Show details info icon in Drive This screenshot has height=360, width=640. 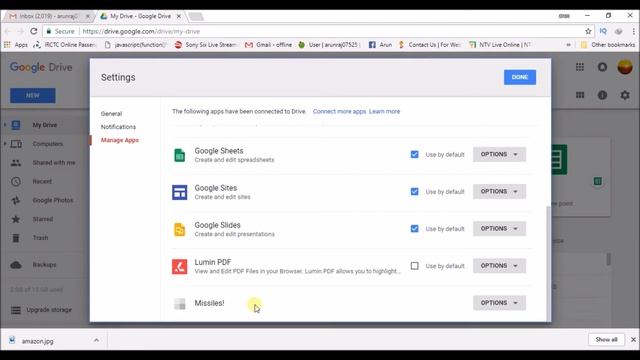602,95
